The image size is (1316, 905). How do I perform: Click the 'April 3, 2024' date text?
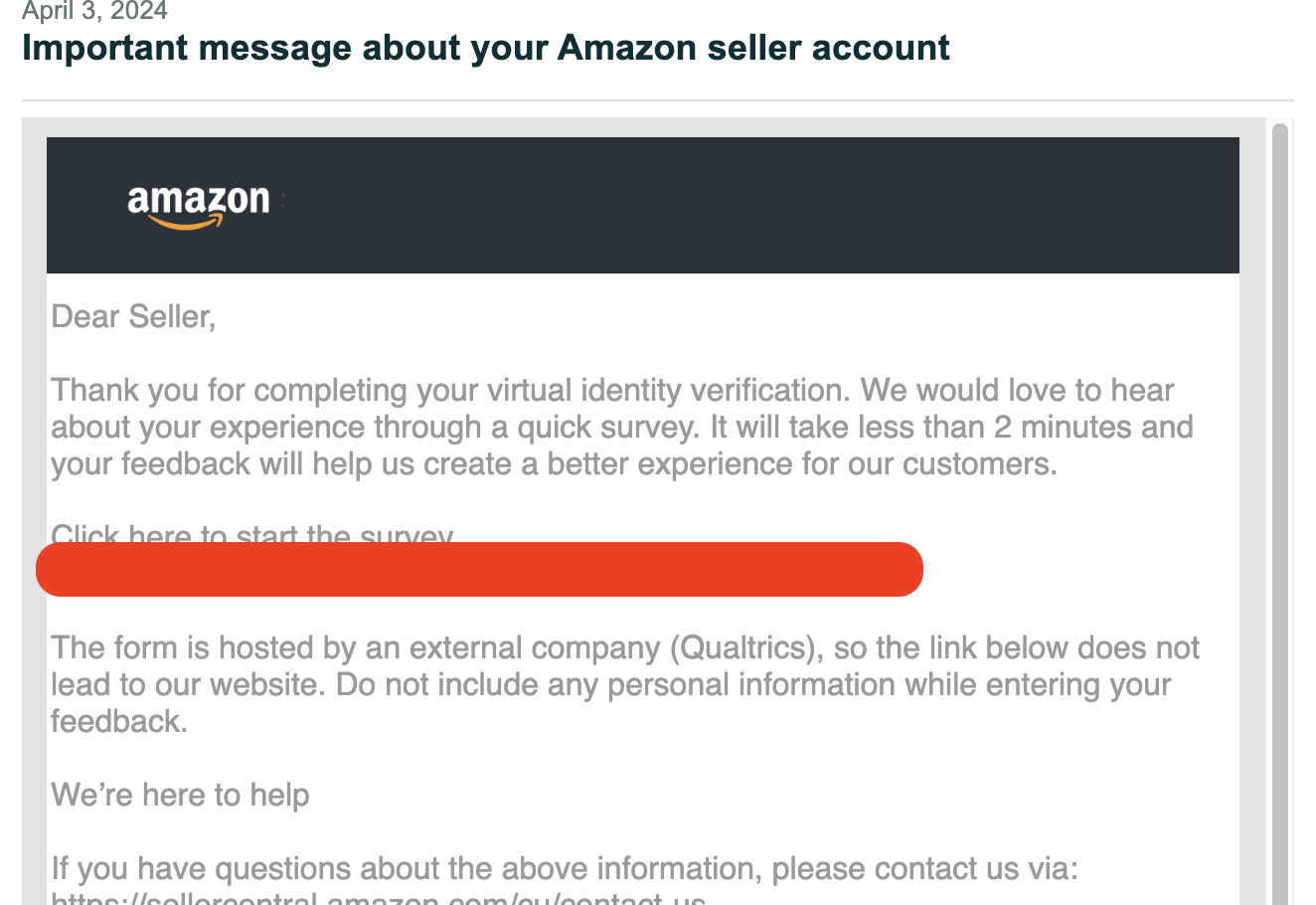(x=94, y=11)
